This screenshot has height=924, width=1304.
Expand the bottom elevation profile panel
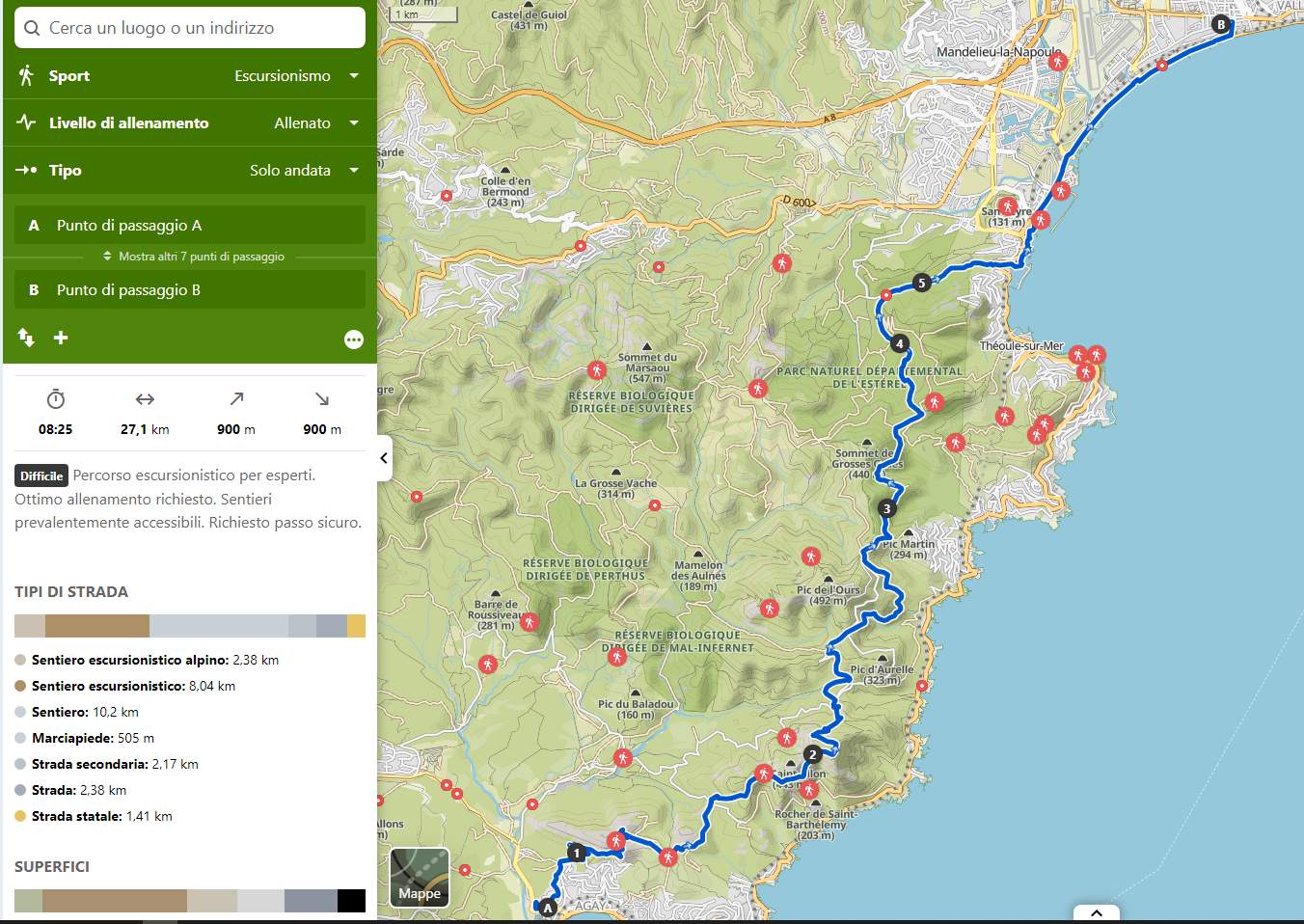tap(1096, 912)
